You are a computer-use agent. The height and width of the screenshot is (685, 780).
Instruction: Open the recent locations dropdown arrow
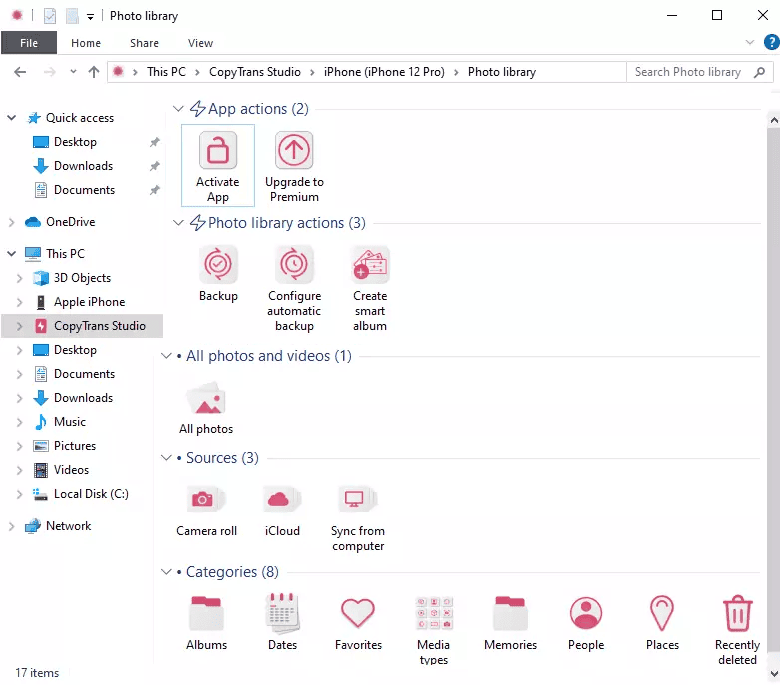click(73, 72)
